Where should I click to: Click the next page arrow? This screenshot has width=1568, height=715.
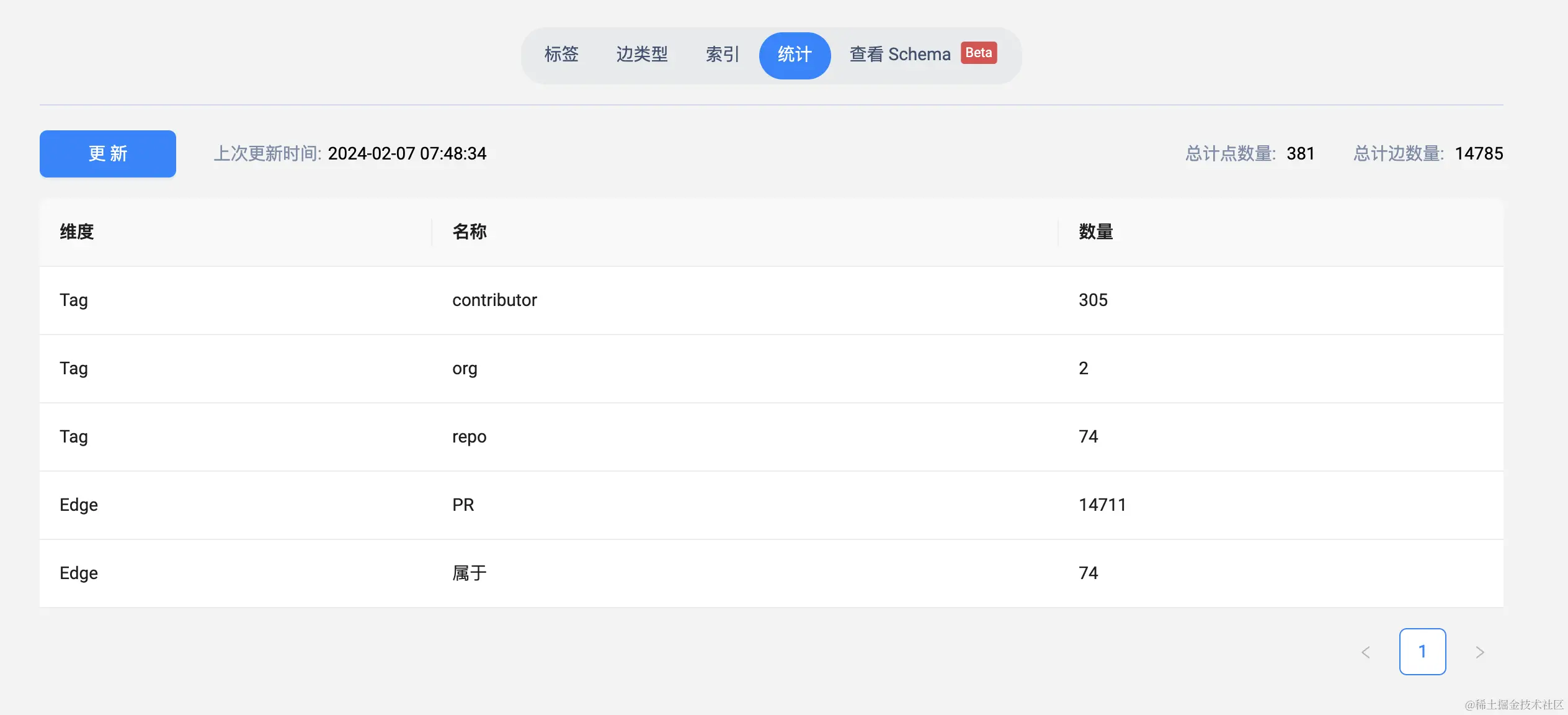coord(1479,652)
